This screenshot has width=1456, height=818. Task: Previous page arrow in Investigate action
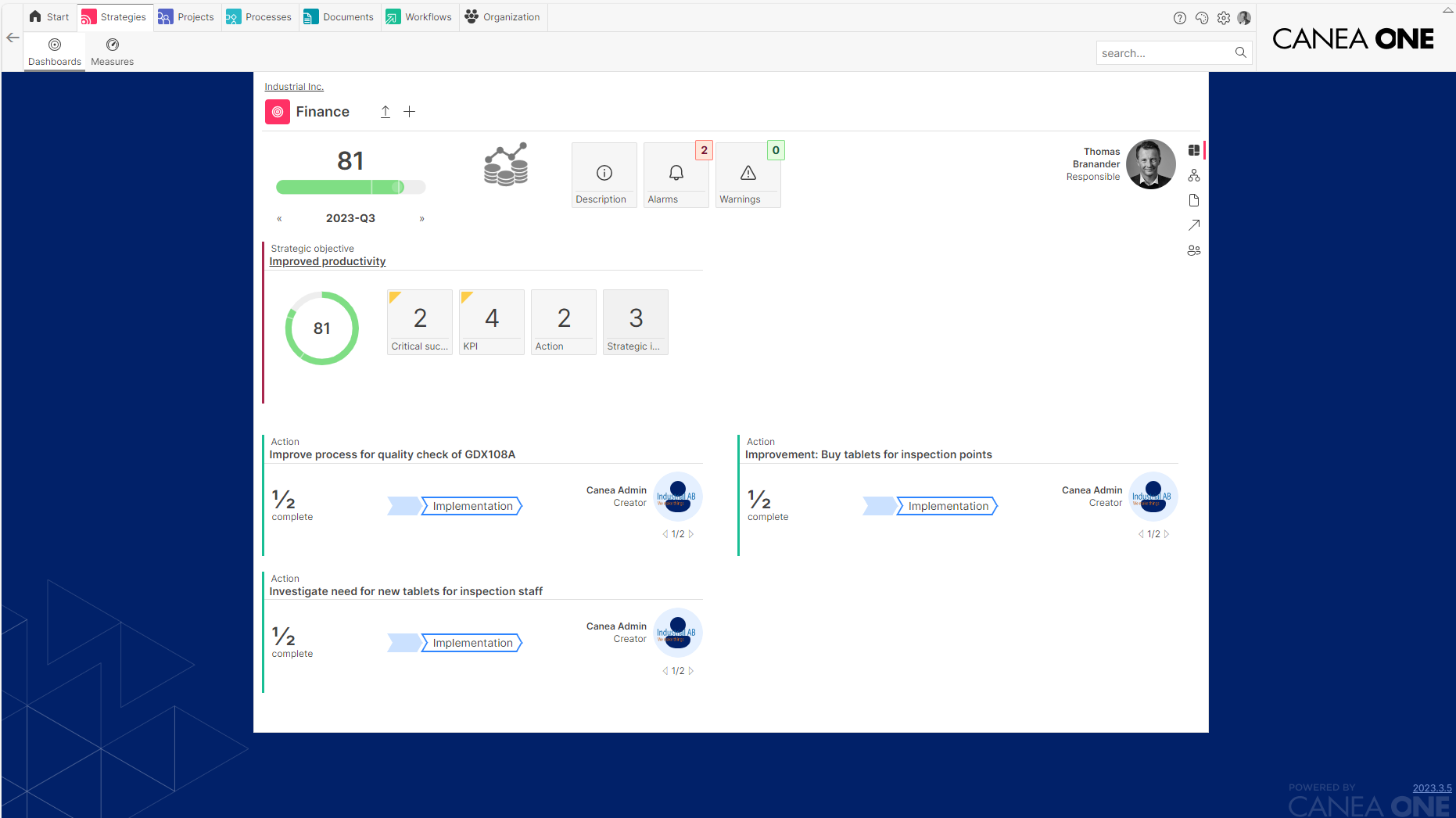tap(665, 671)
